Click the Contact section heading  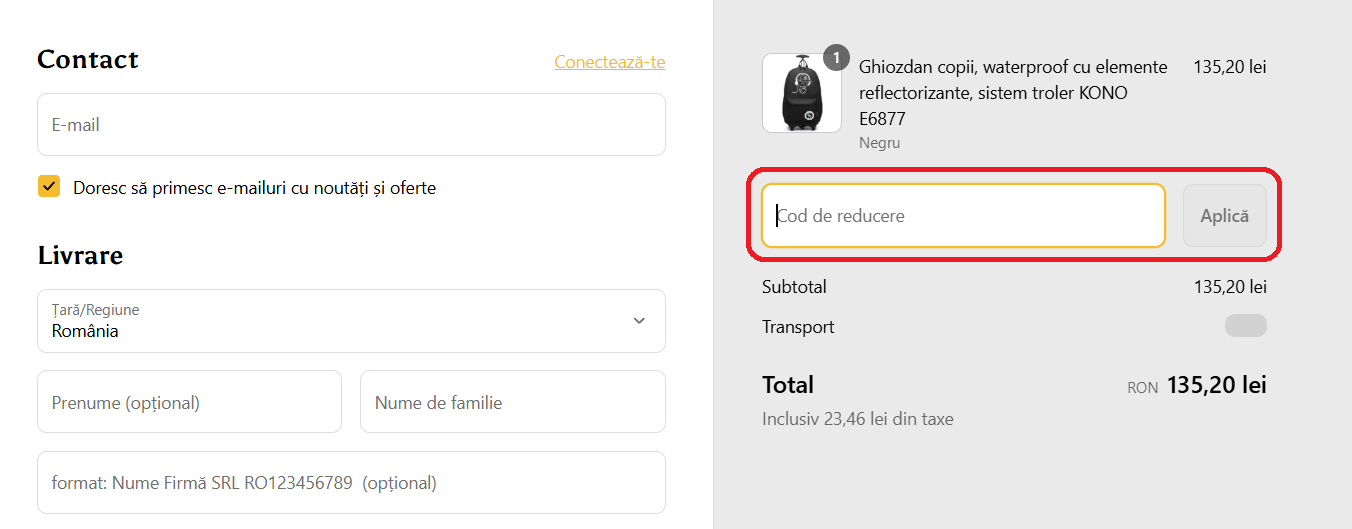[88, 60]
